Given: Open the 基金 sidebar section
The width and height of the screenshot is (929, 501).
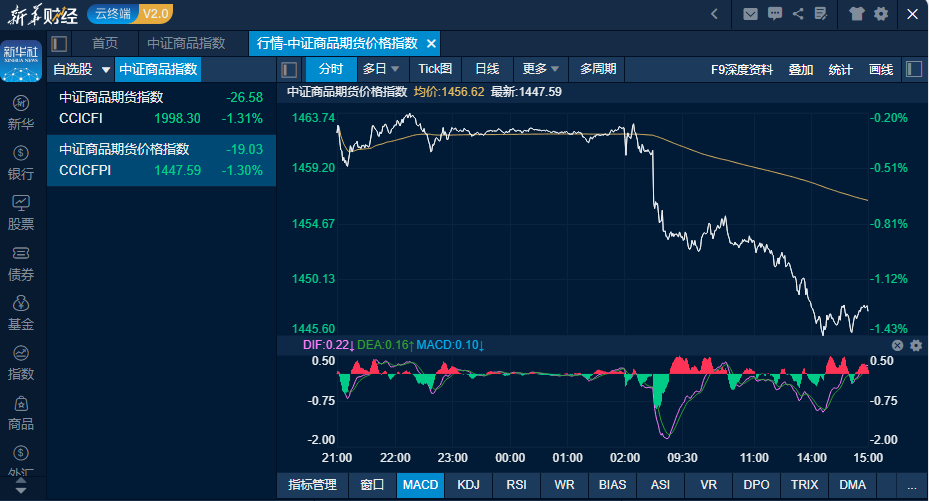Looking at the screenshot, I should tap(21, 313).
